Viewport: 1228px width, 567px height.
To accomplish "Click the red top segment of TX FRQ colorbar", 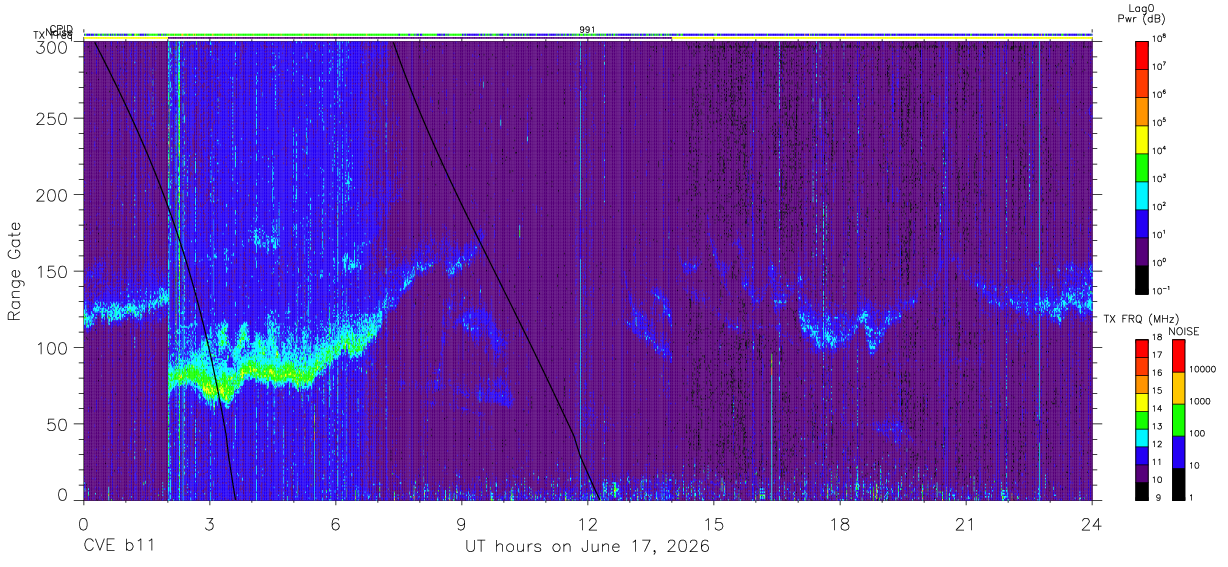I will 1142,349.
